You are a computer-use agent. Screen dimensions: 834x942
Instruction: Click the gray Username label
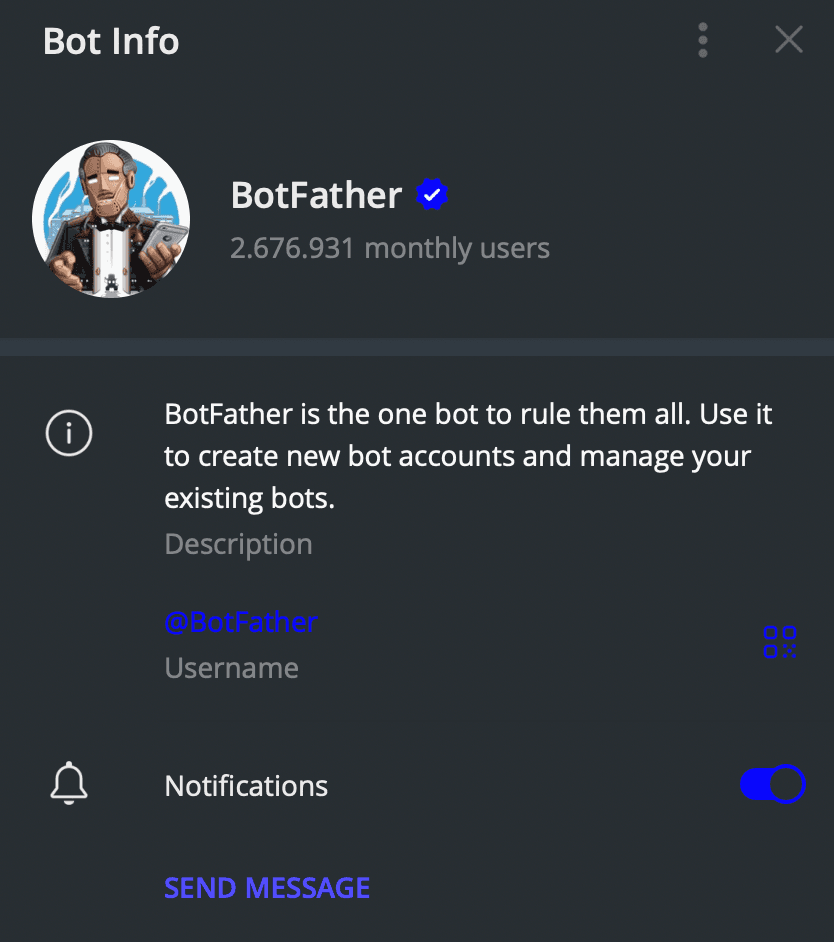coord(231,668)
